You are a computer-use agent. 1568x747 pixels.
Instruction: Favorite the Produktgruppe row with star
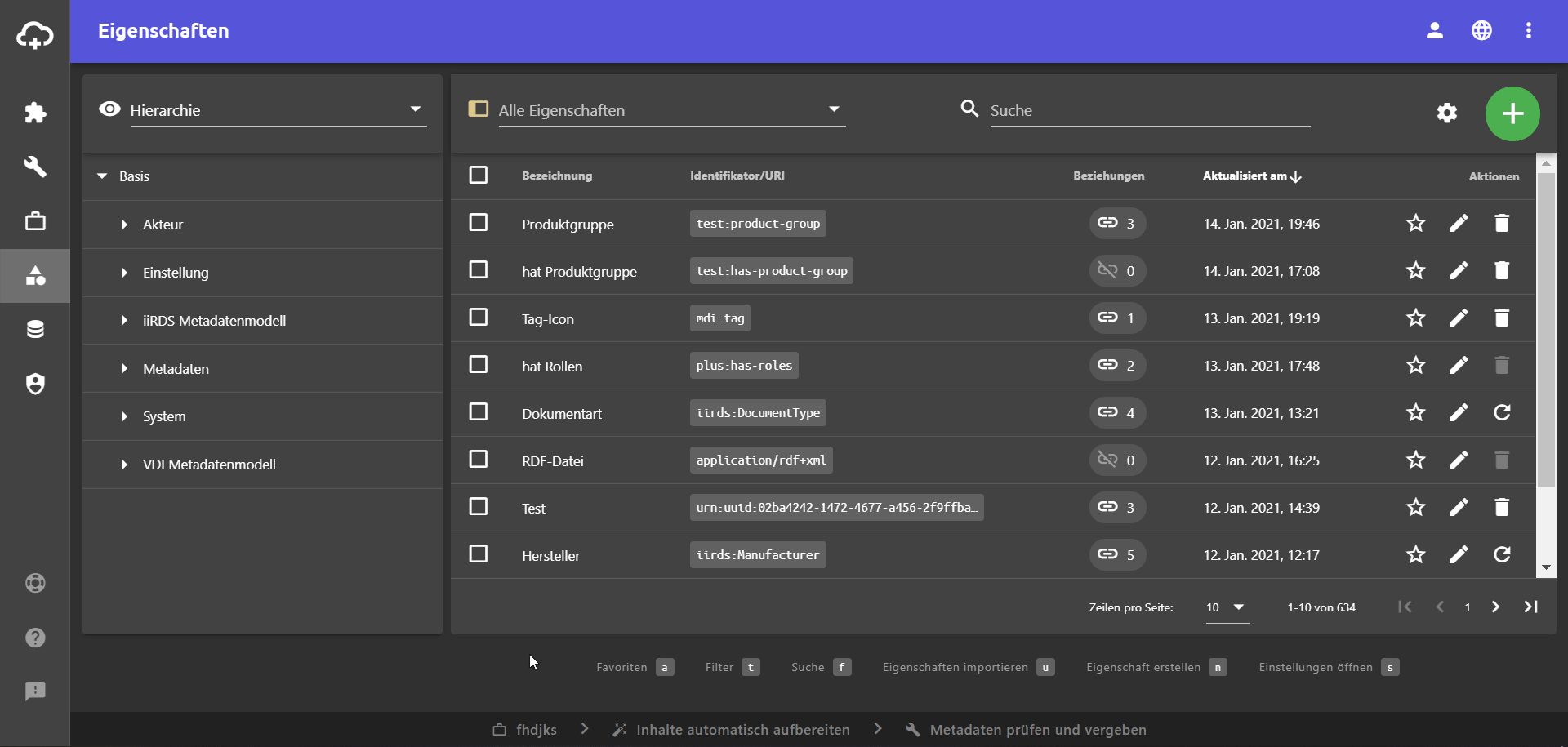click(x=1416, y=223)
